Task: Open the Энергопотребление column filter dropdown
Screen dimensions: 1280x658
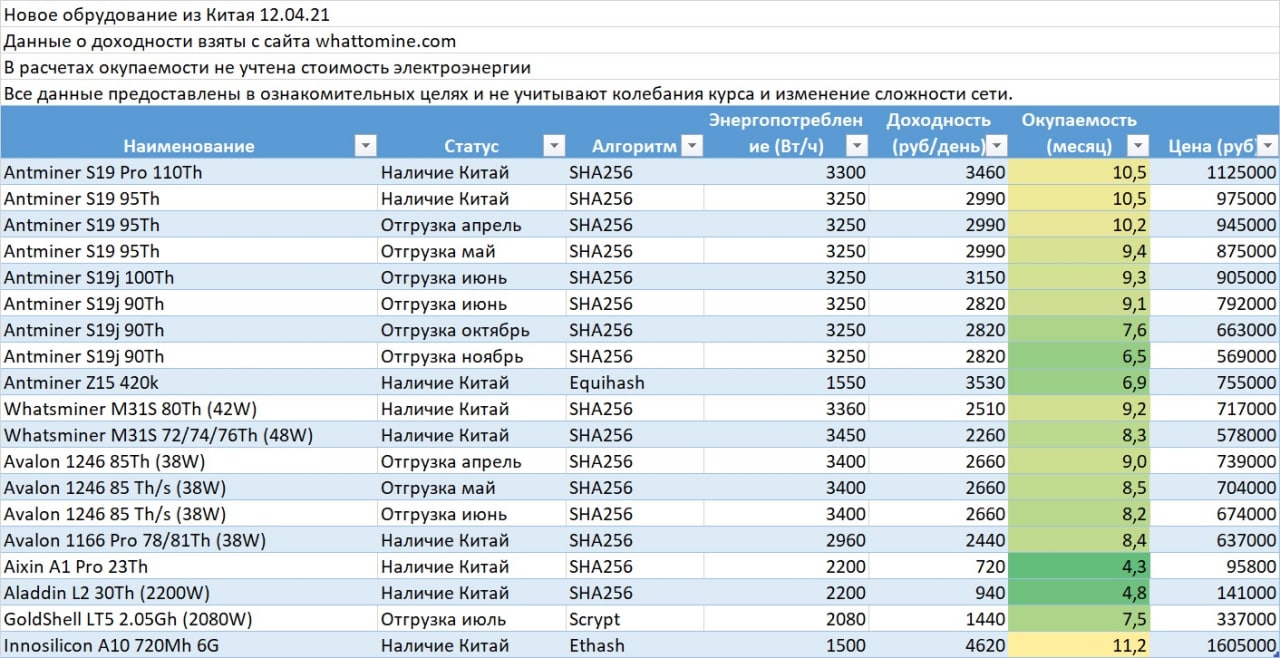Action: pyautogui.click(x=857, y=146)
